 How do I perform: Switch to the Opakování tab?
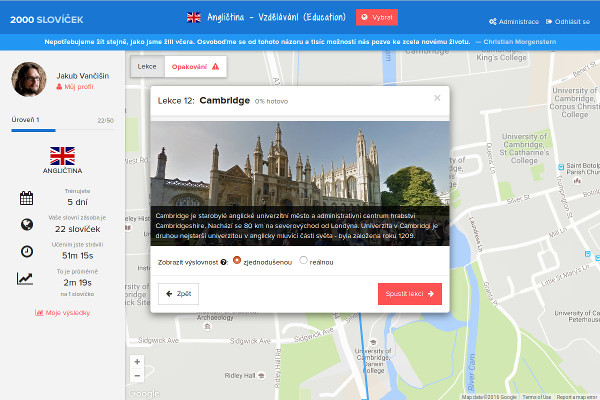click(196, 67)
